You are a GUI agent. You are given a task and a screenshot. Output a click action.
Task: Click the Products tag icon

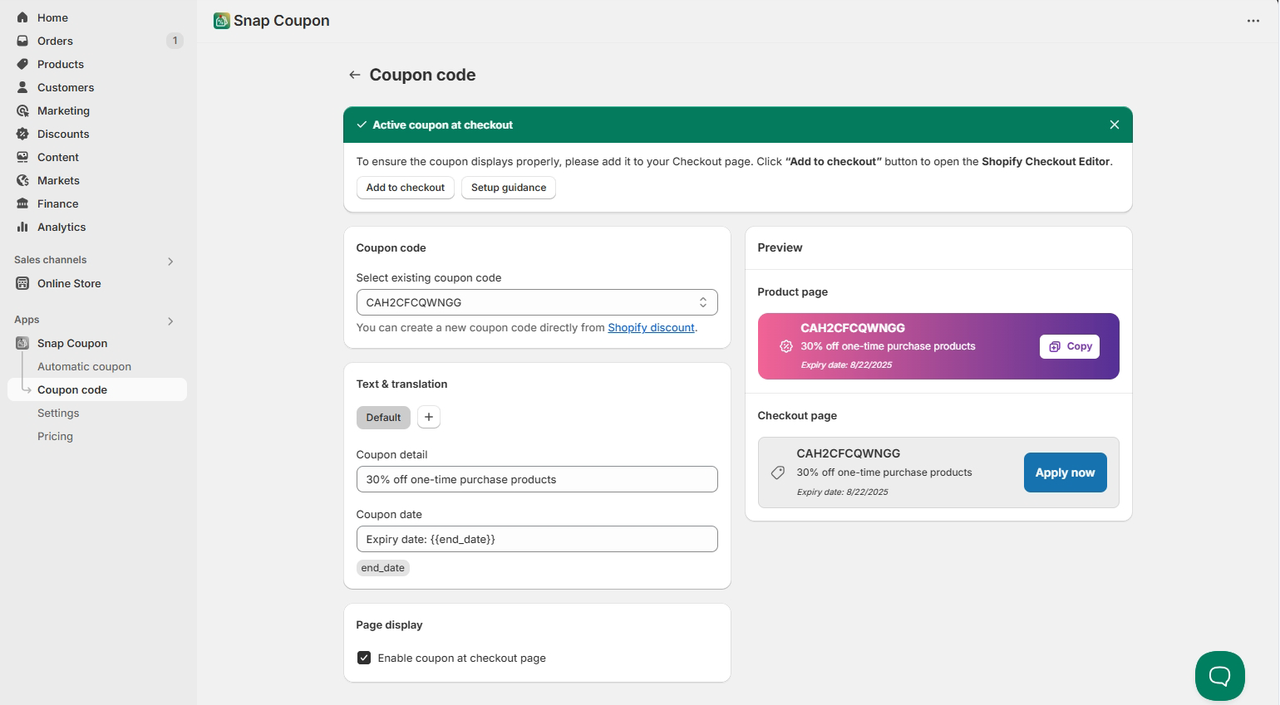point(22,64)
